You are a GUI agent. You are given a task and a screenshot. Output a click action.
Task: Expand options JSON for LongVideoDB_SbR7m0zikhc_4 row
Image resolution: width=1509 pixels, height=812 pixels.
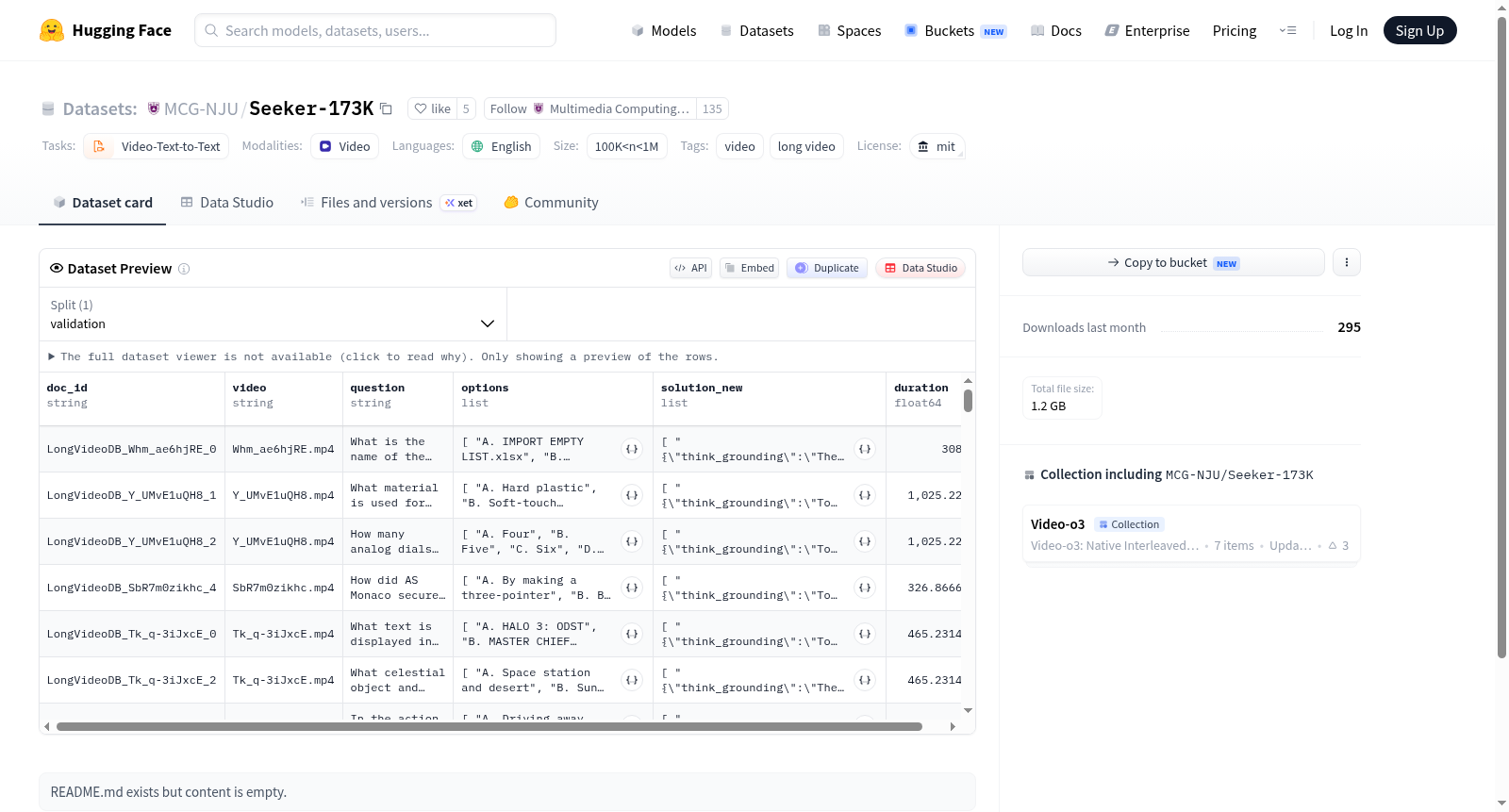tap(632, 588)
